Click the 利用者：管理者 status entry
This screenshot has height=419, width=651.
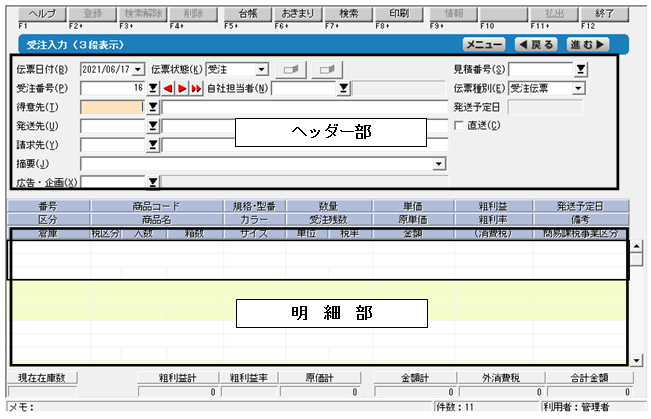tap(593, 407)
